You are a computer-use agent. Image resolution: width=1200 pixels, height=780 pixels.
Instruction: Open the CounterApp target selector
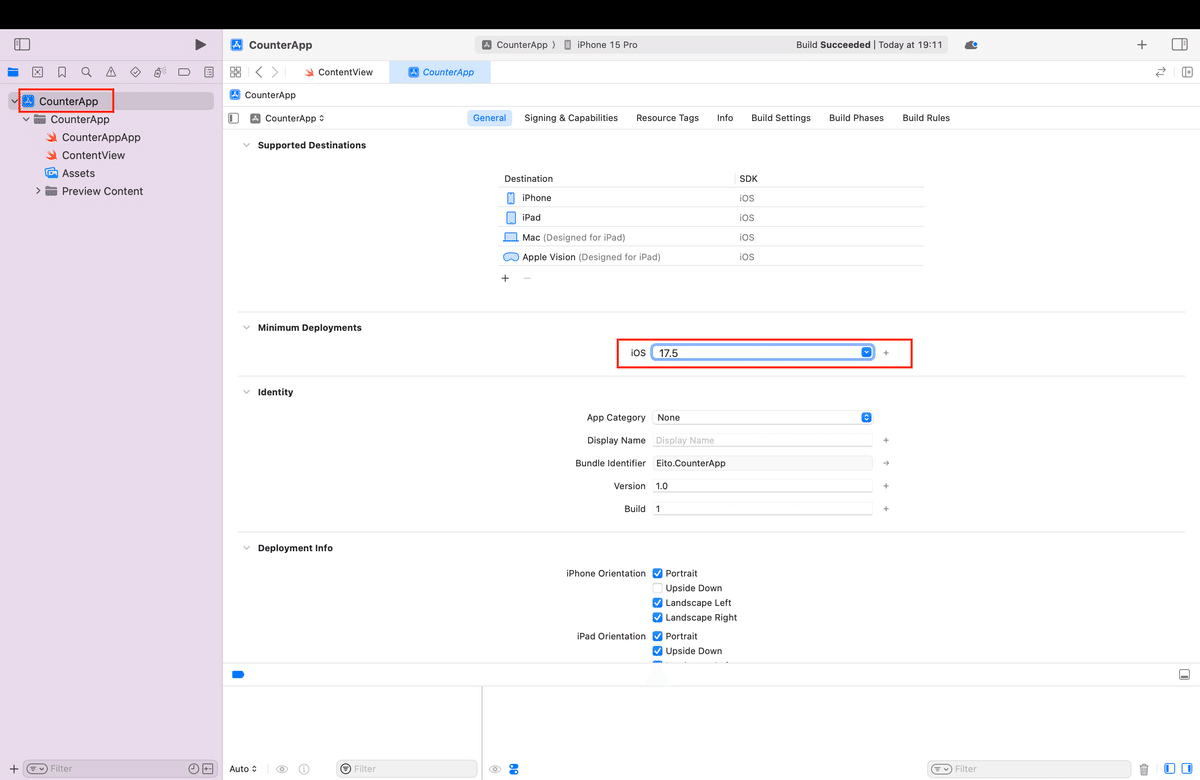287,118
